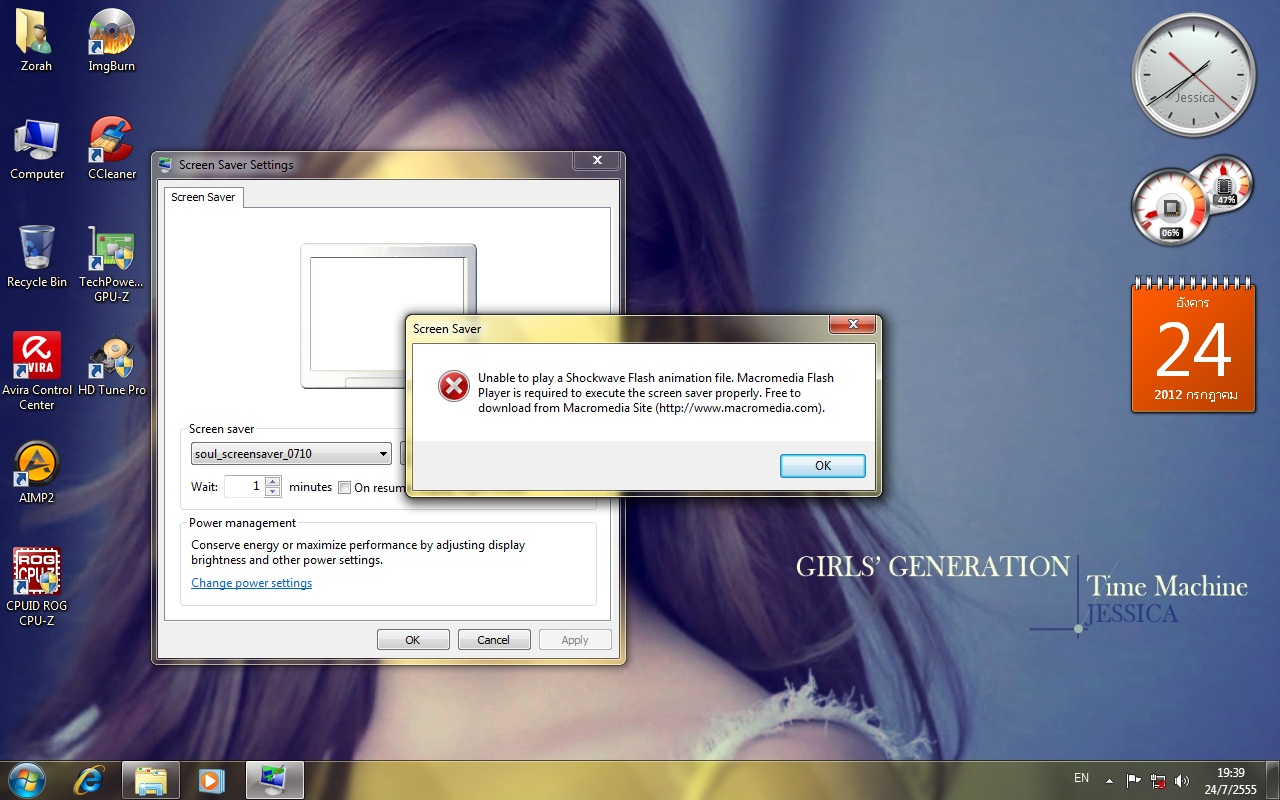Click OK in the Screen Saver error dialog
The height and width of the screenshot is (800, 1280).
point(823,465)
